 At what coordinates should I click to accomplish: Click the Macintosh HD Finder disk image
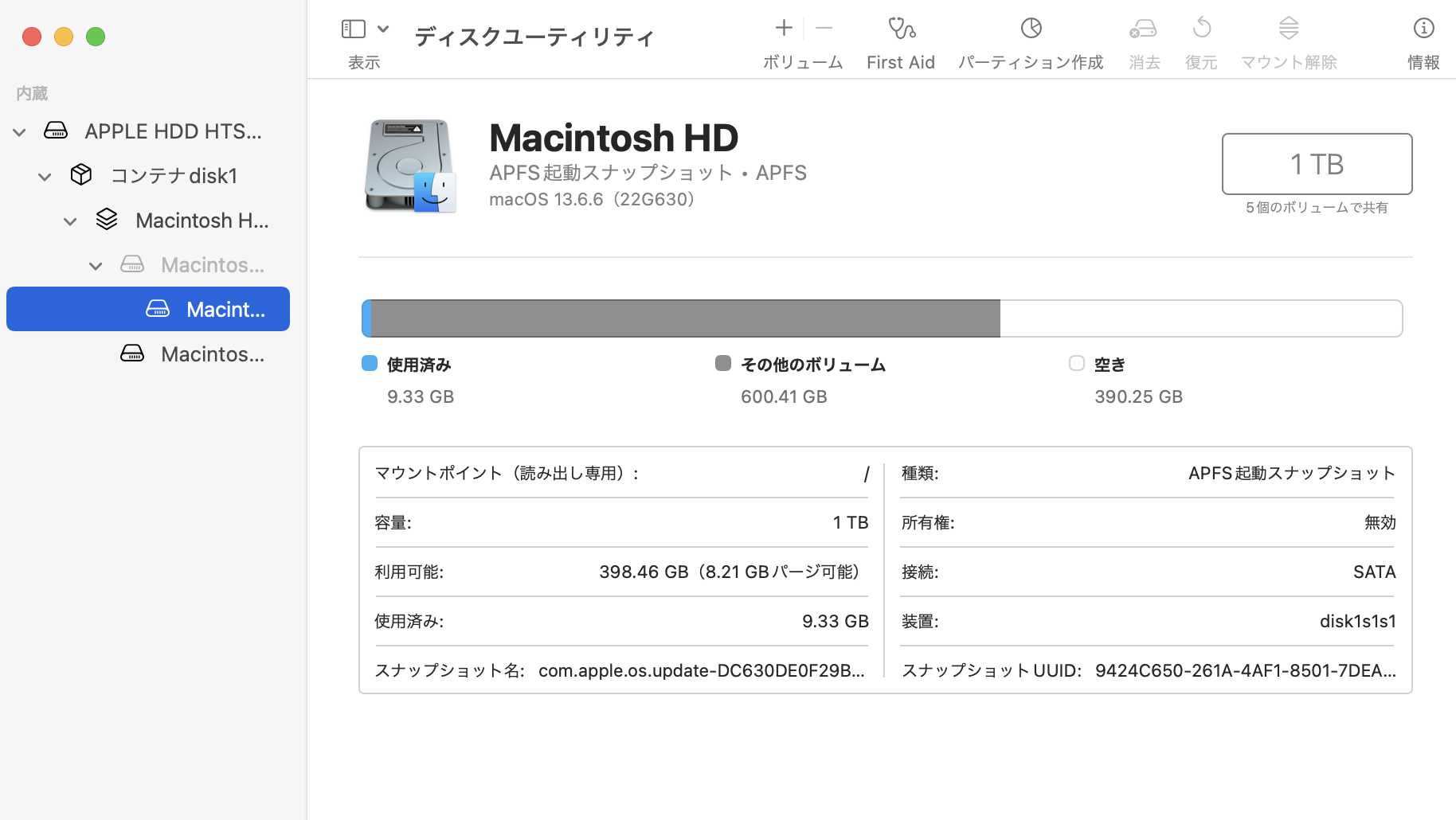point(410,166)
